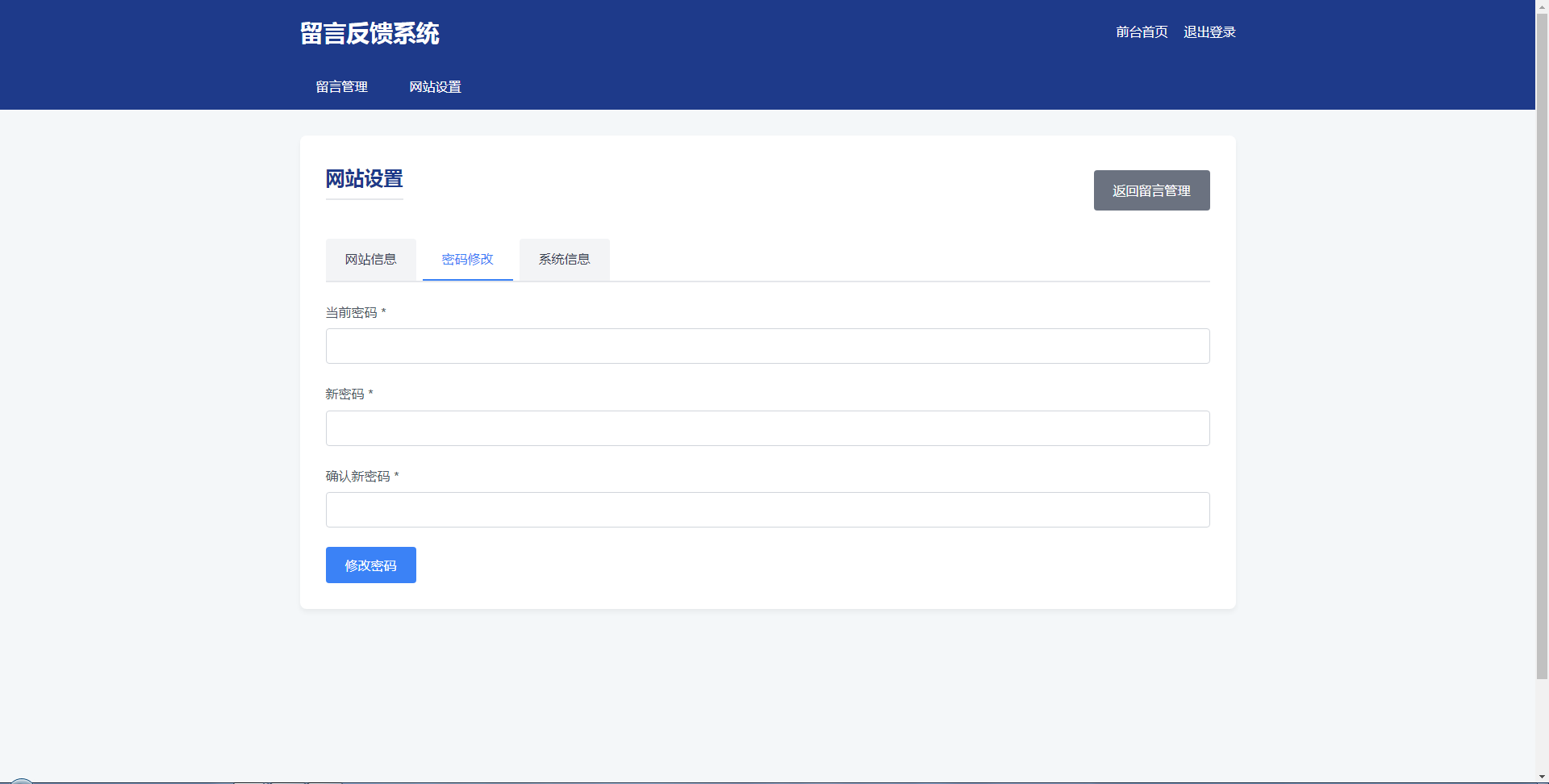Click the 网站设置 page heading
1549x784 pixels.
click(x=364, y=179)
